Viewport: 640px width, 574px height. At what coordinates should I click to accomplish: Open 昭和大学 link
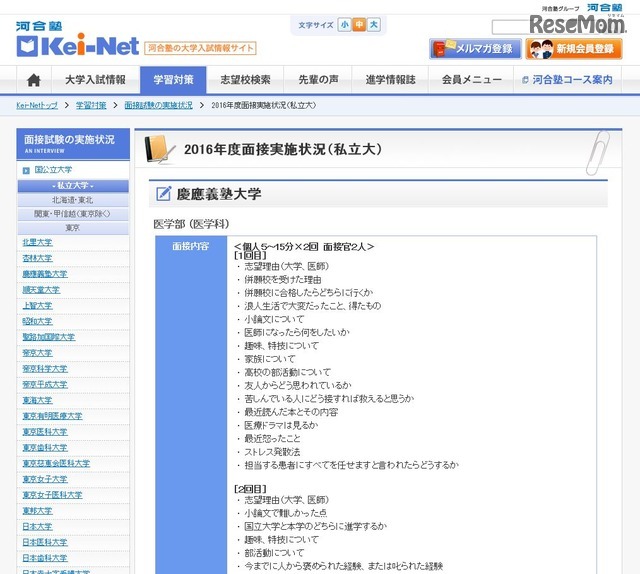(x=37, y=322)
